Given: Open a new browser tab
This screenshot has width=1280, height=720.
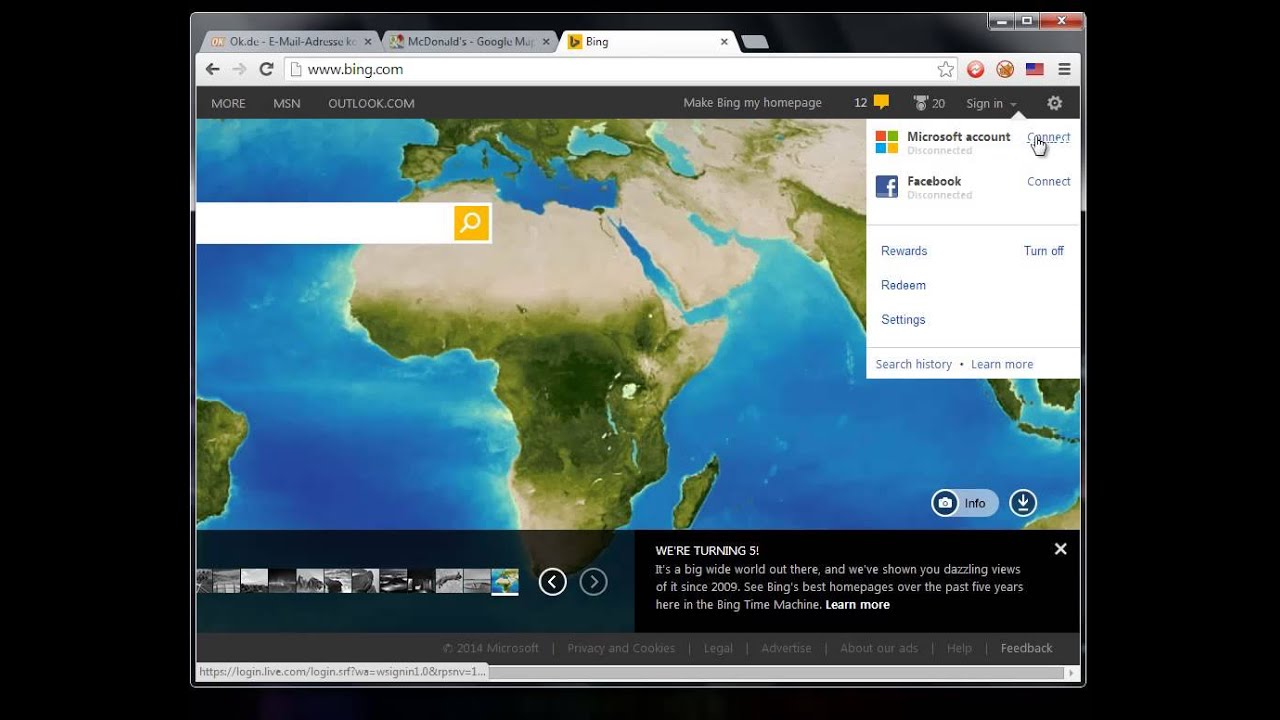Looking at the screenshot, I should coord(755,42).
